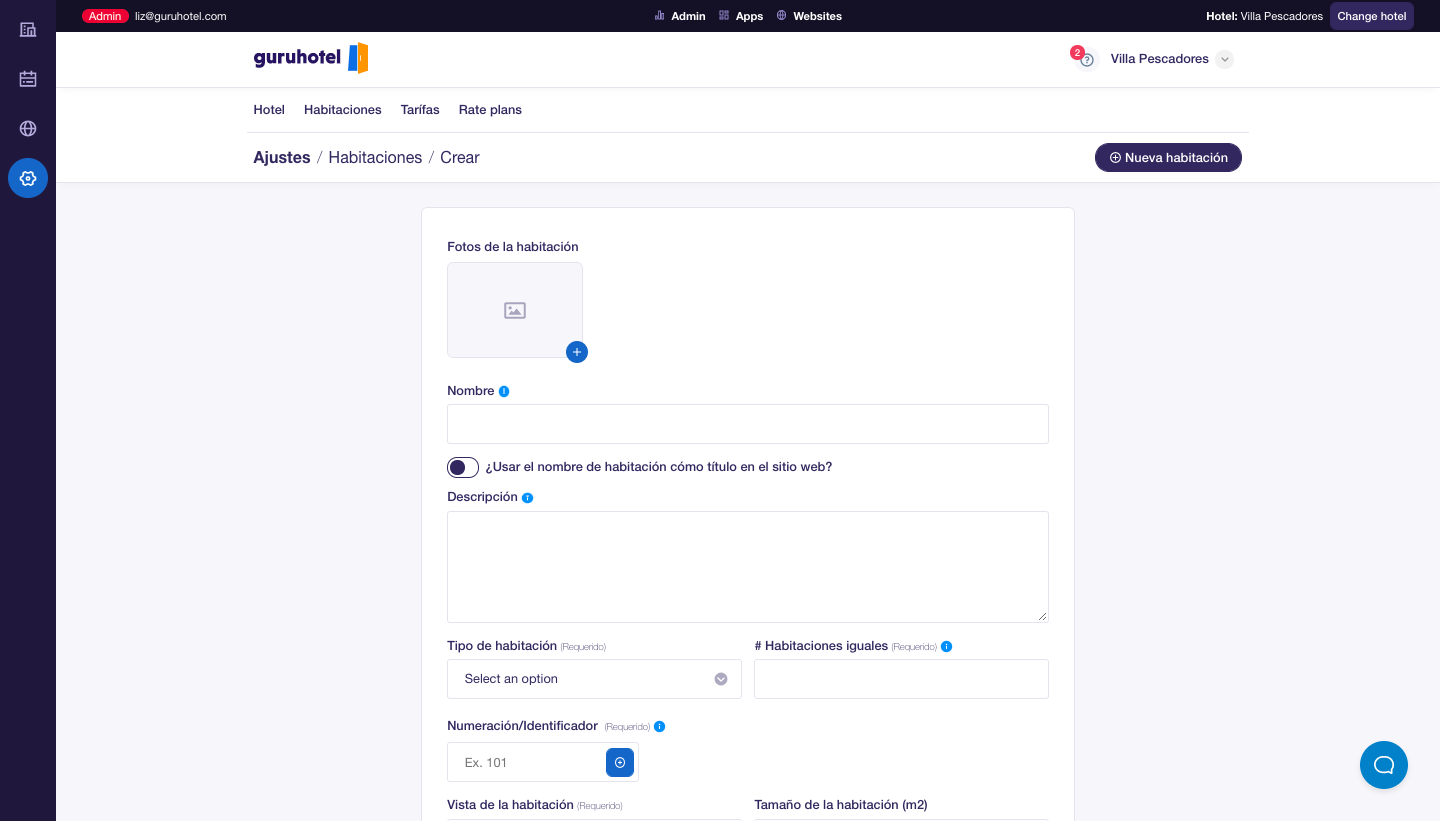
Task: Click the add identifier plus button
Action: coord(620,762)
